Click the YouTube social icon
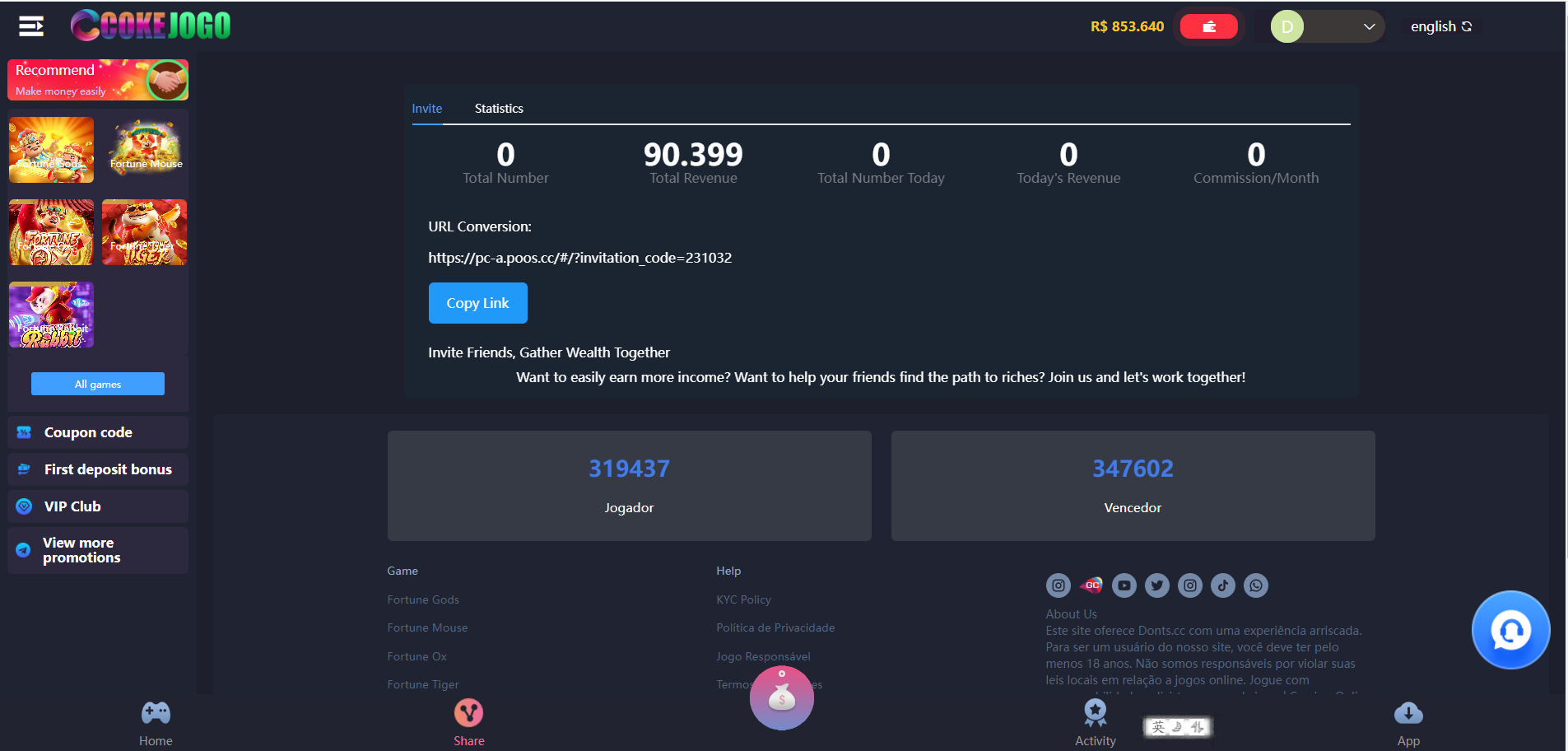The width and height of the screenshot is (1568, 751). tap(1124, 585)
